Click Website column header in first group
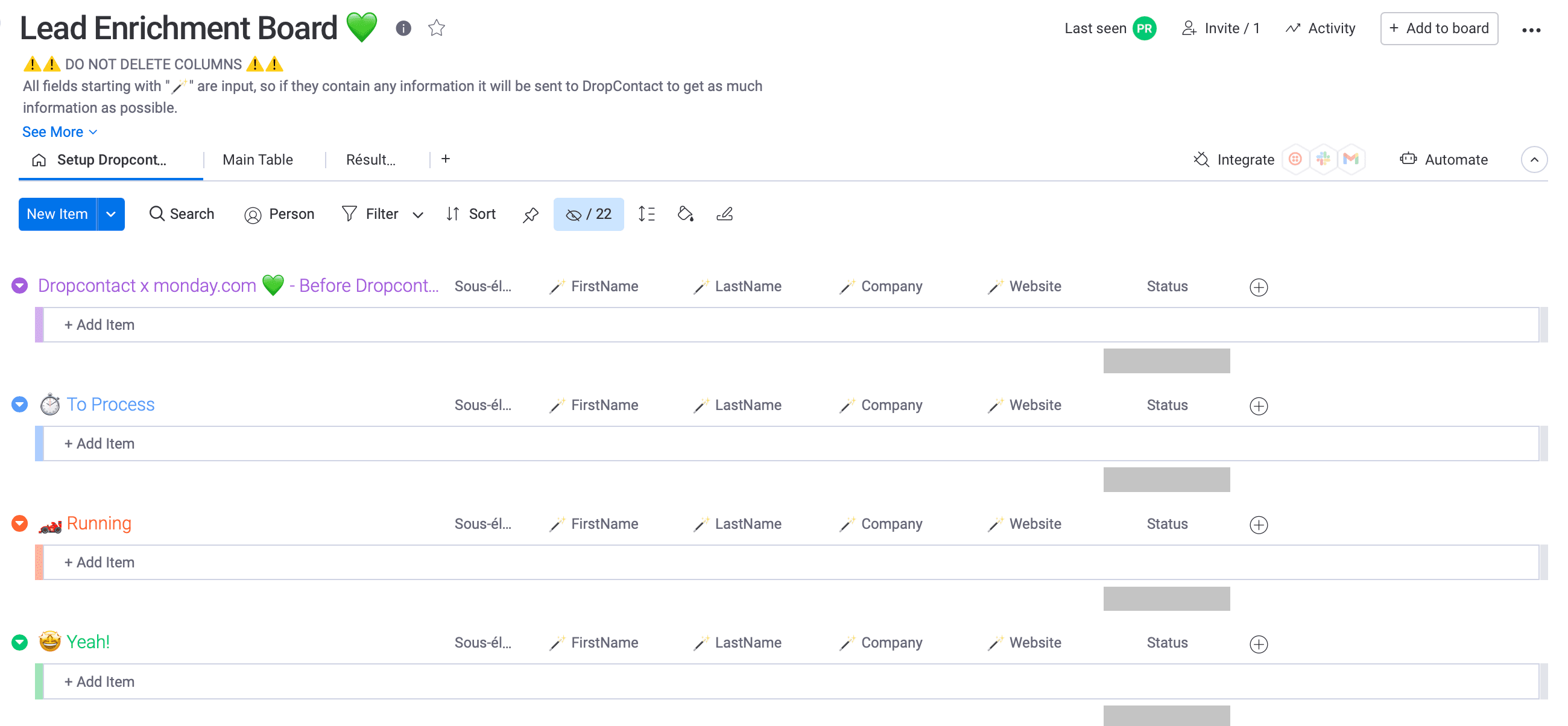The image size is (1568, 726). coord(1025,286)
